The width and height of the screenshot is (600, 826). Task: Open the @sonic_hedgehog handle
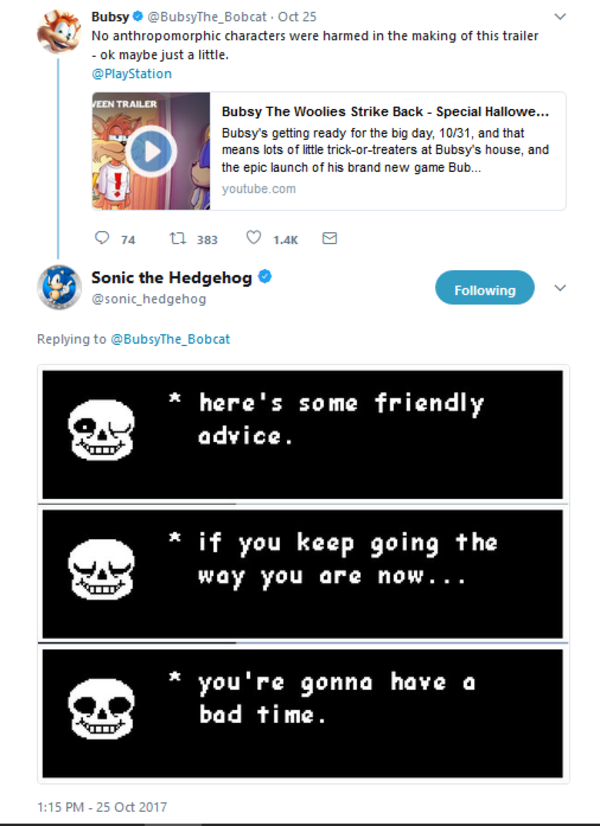coord(149,299)
